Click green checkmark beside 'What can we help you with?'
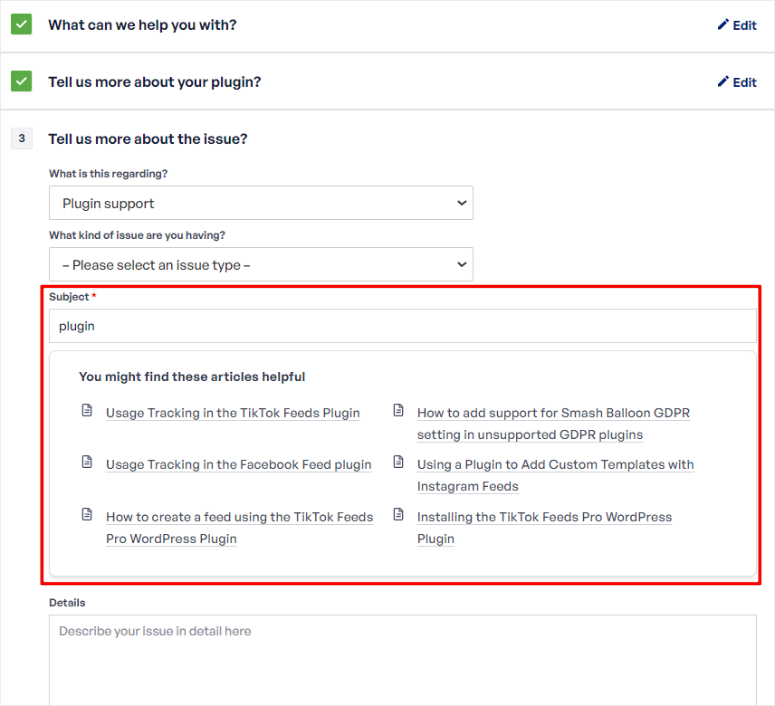Screen dimensions: 775x706 pyautogui.click(x=22, y=24)
